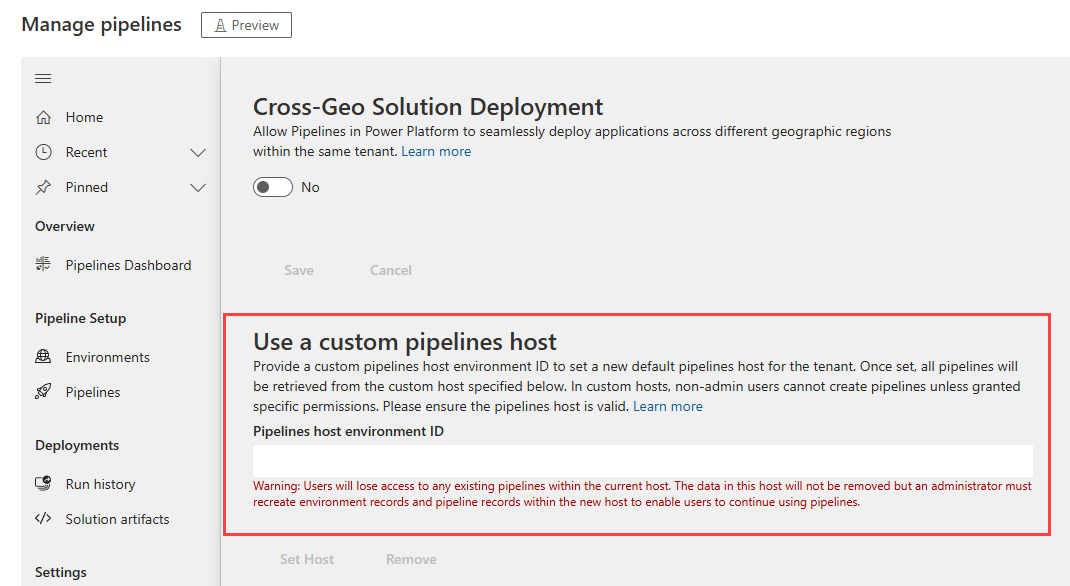Click the Pipelines rocket icon
The height and width of the screenshot is (586, 1070).
(x=44, y=392)
